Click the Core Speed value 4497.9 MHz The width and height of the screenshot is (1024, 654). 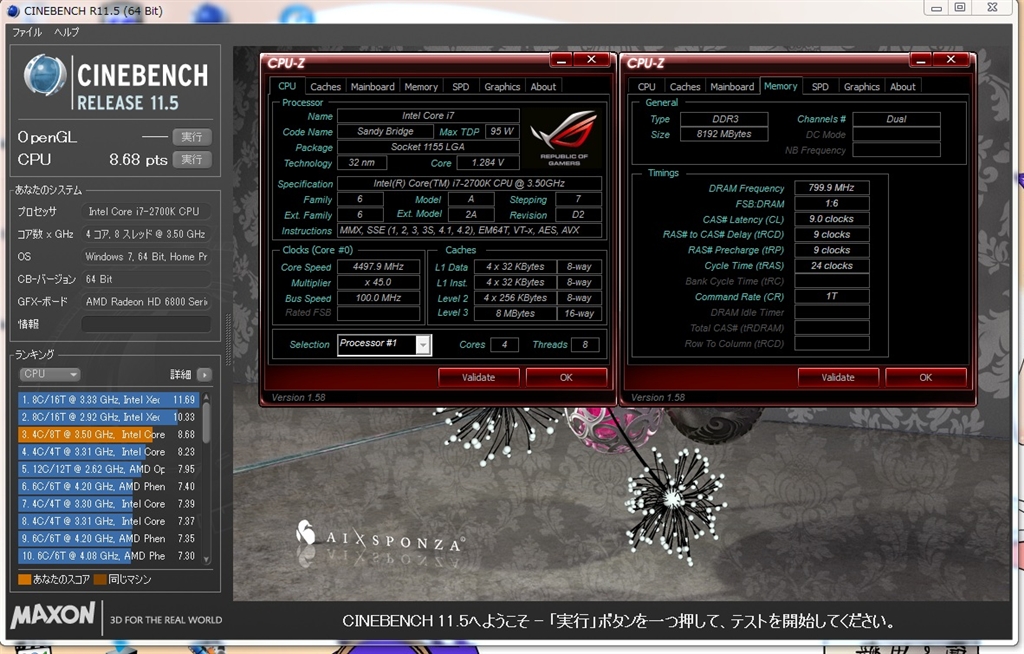[378, 267]
